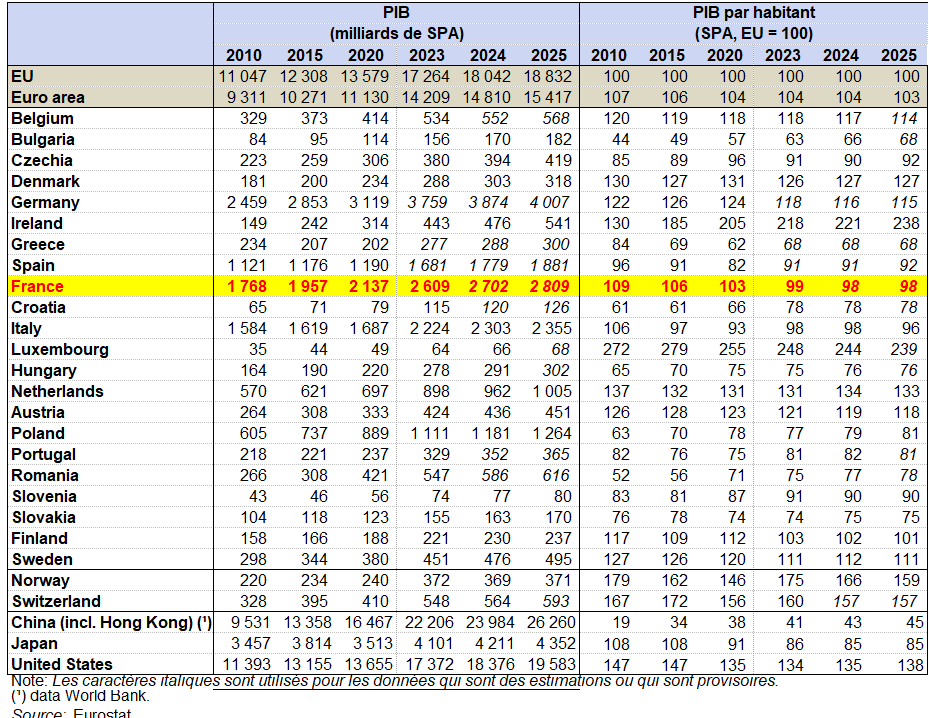The height and width of the screenshot is (718, 929).
Task: Click the Finland row label
Action: [40, 539]
